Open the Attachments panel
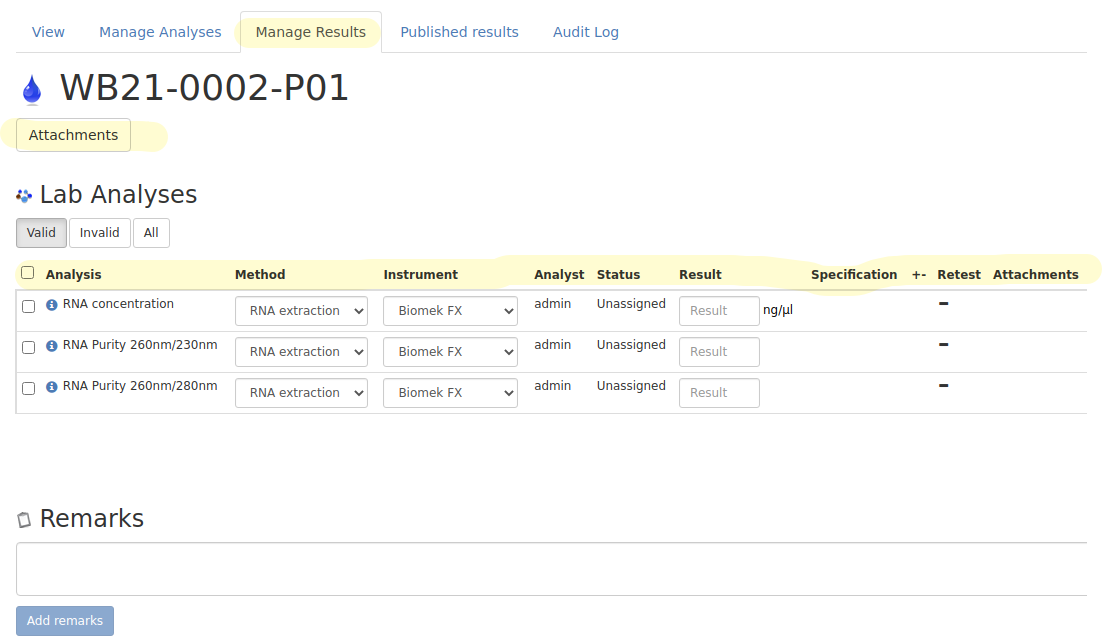This screenshot has width=1102, height=640. click(x=73, y=134)
